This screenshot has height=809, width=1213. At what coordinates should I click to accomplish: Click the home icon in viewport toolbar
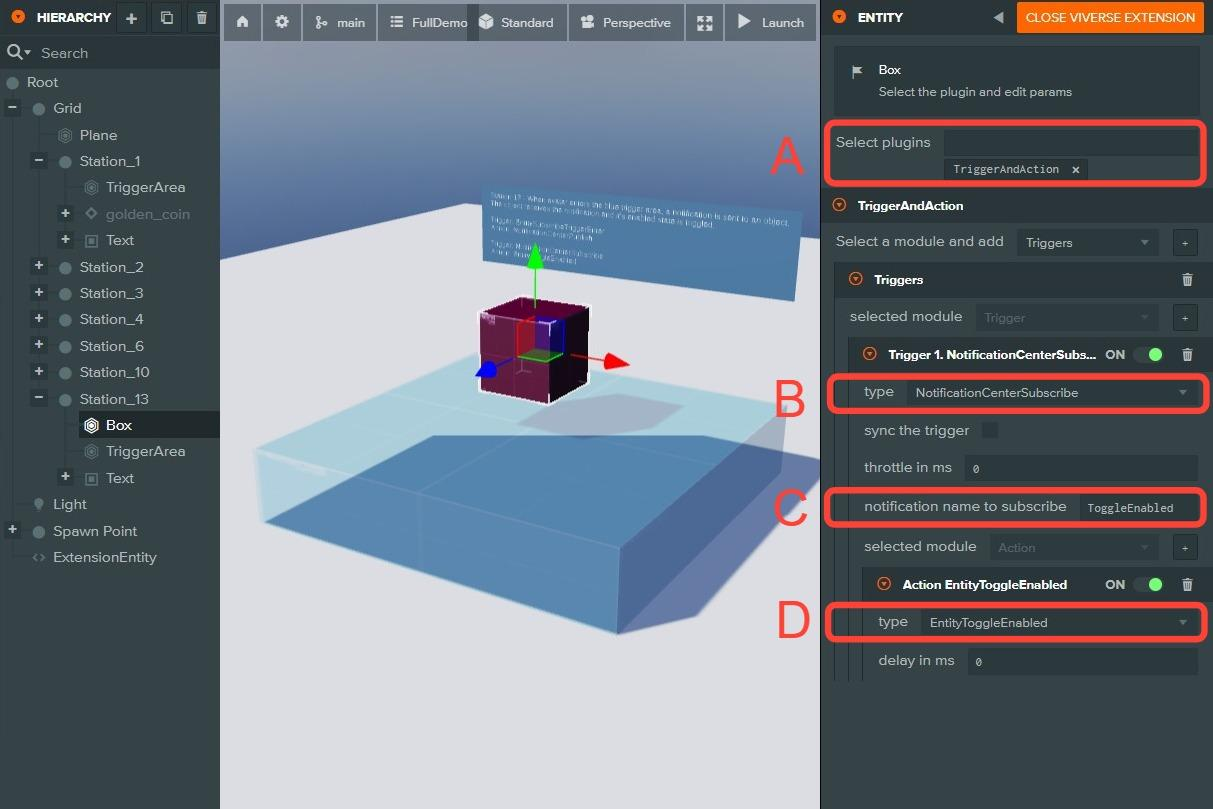(242, 22)
